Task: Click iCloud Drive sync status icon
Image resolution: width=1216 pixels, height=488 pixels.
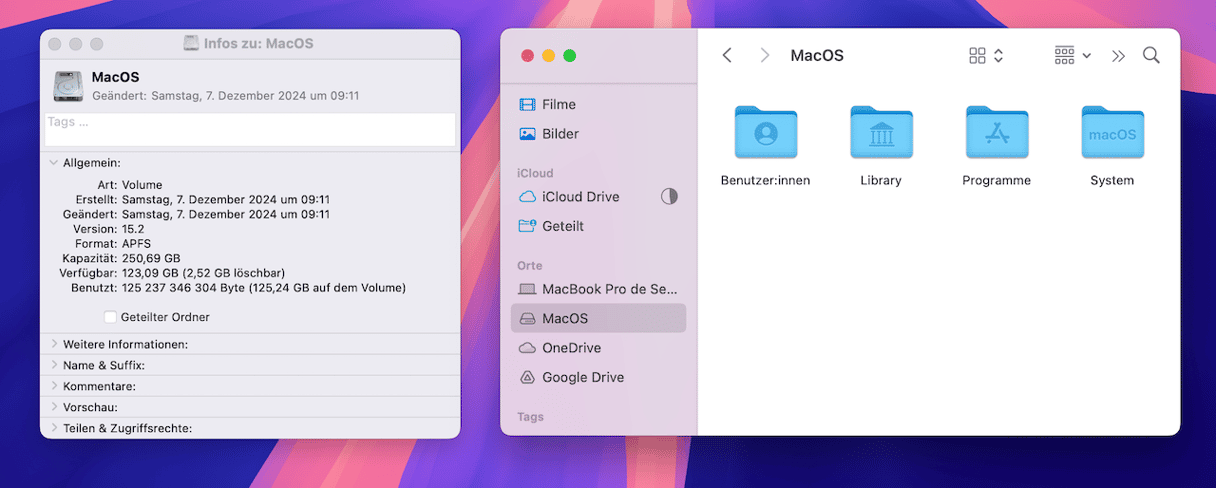Action: tap(669, 197)
